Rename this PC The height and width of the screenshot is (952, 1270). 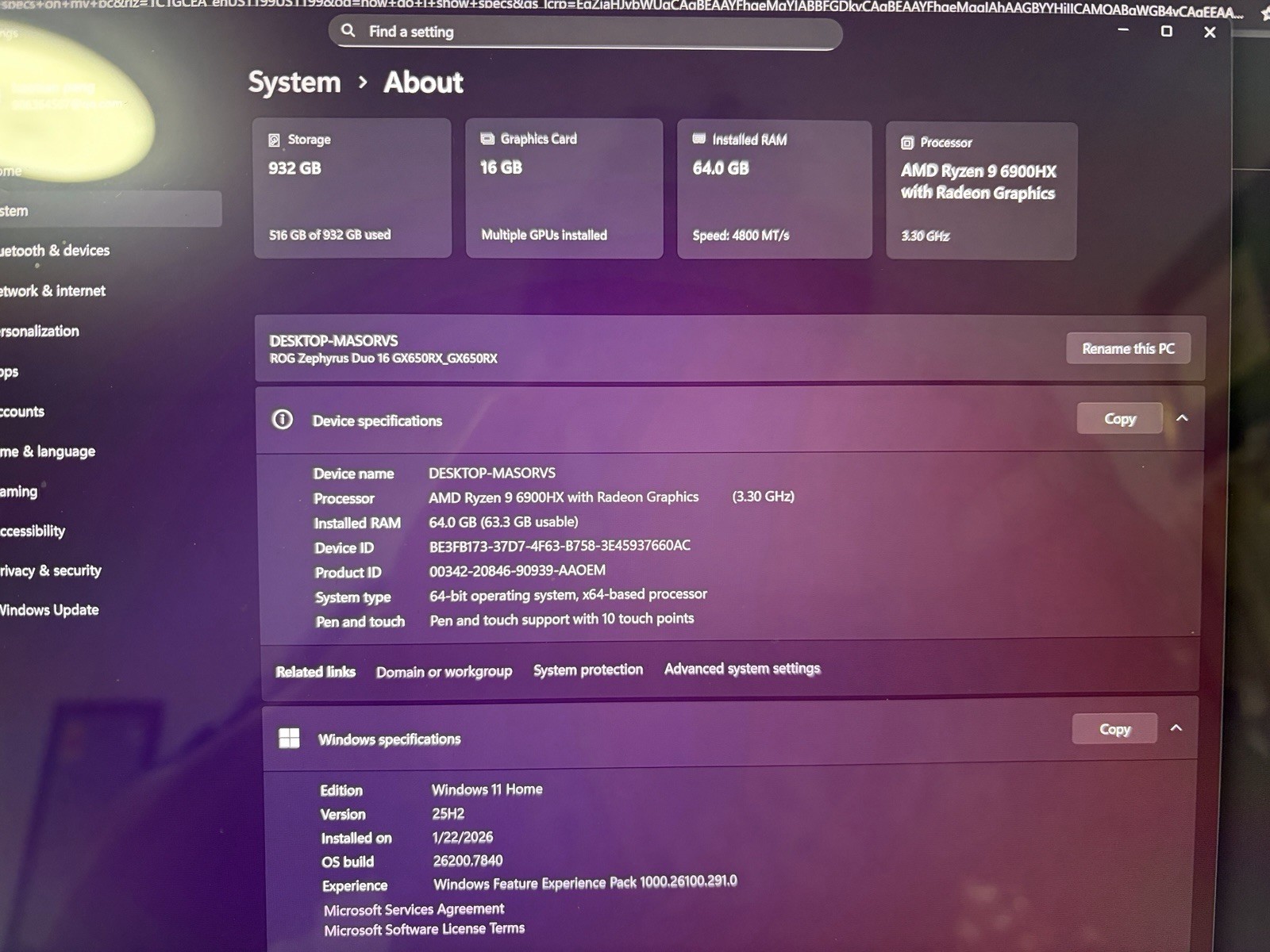(x=1128, y=348)
